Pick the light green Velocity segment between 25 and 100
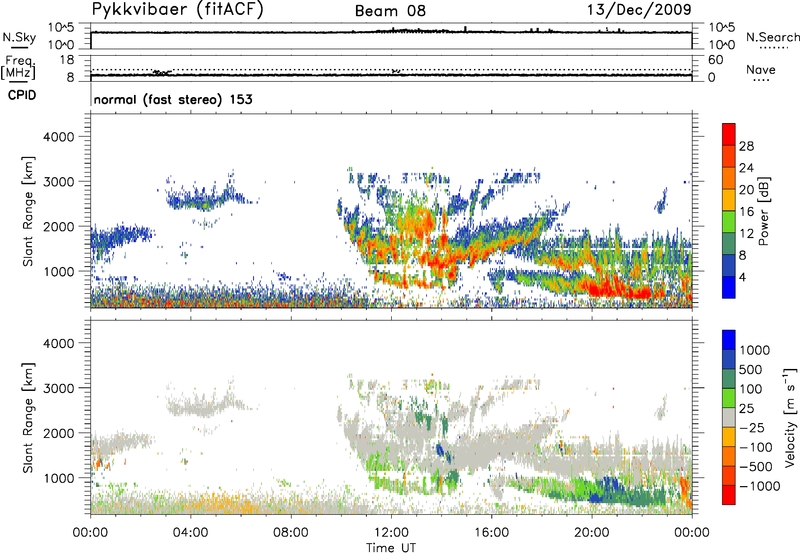 729,398
